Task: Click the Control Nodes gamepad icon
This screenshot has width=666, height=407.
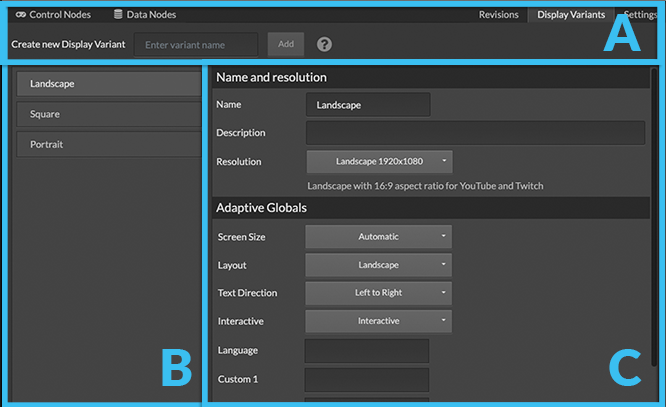Action: pyautogui.click(x=20, y=14)
